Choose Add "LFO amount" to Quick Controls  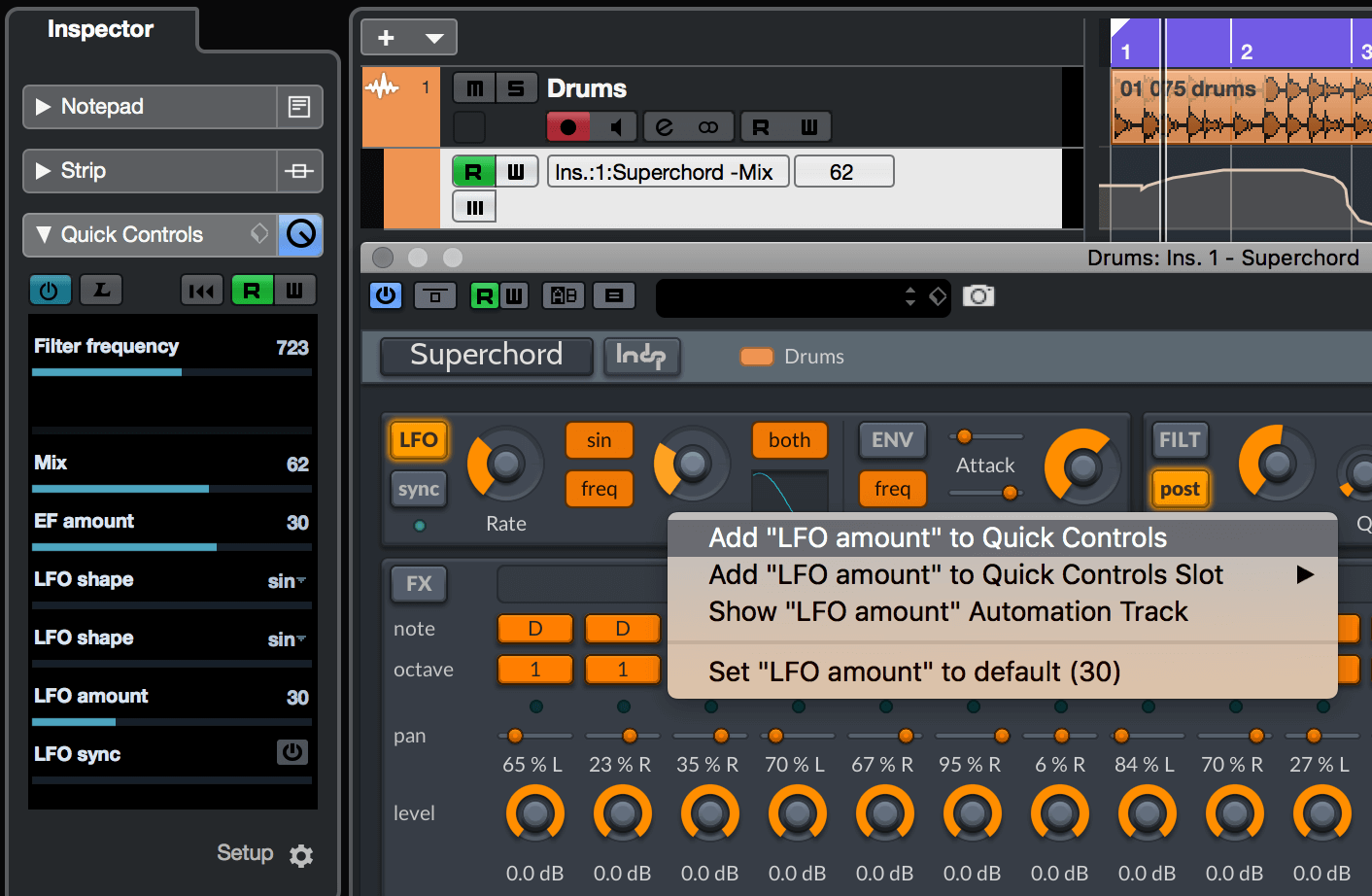[1003, 537]
